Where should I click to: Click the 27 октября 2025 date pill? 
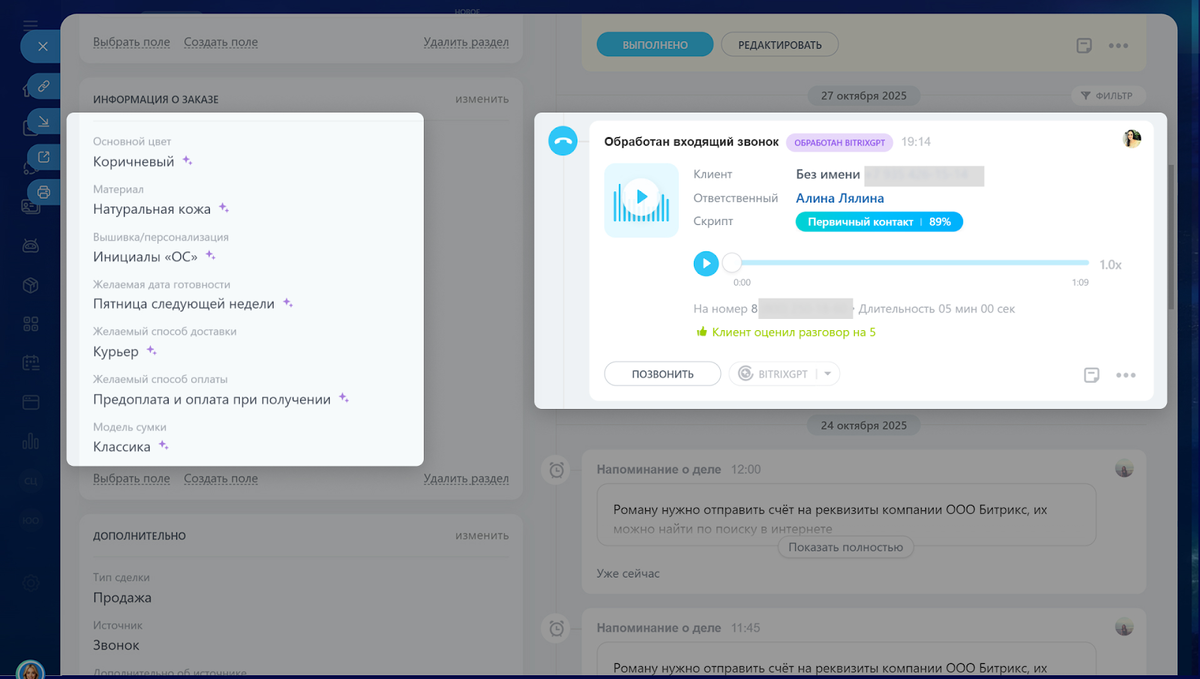tap(864, 96)
